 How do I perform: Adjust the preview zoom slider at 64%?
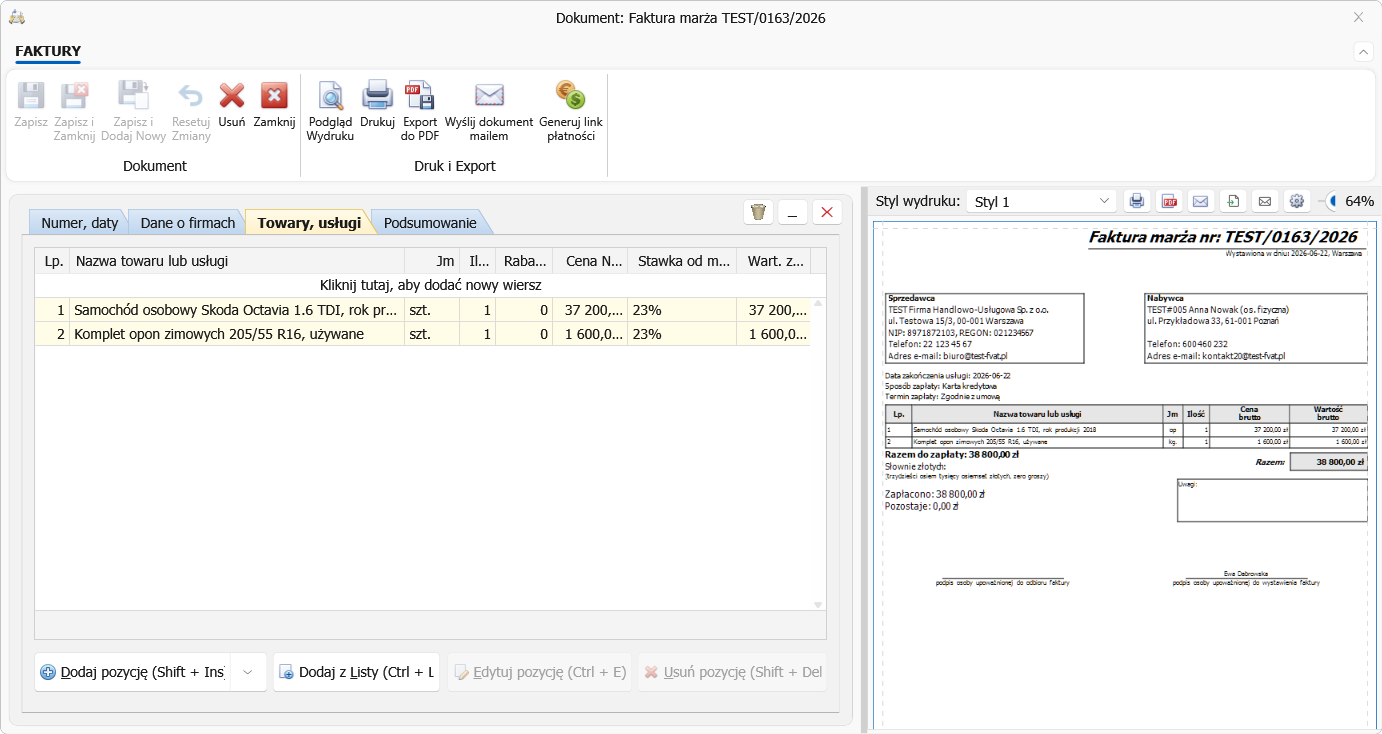[1332, 201]
